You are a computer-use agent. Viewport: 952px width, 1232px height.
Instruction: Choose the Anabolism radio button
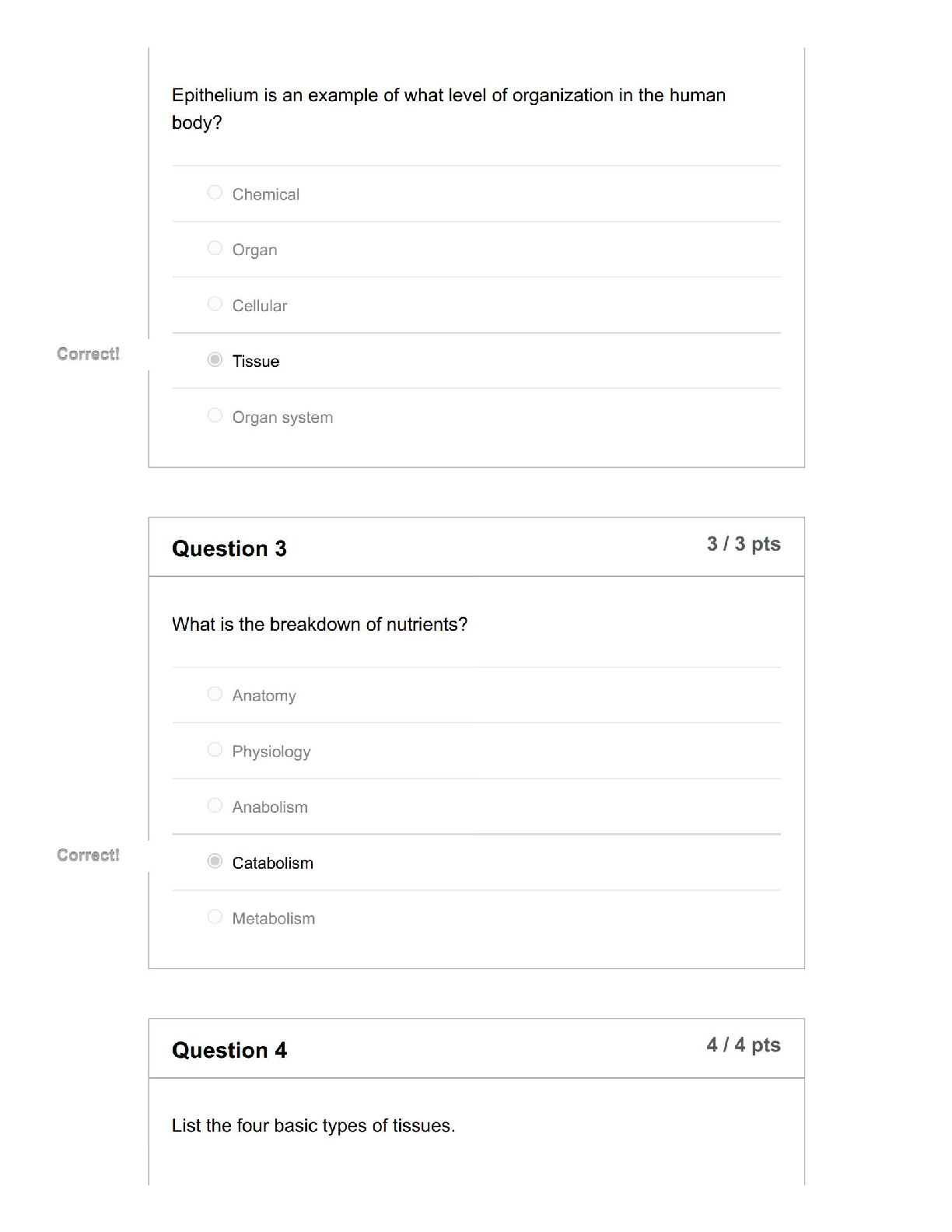click(215, 806)
